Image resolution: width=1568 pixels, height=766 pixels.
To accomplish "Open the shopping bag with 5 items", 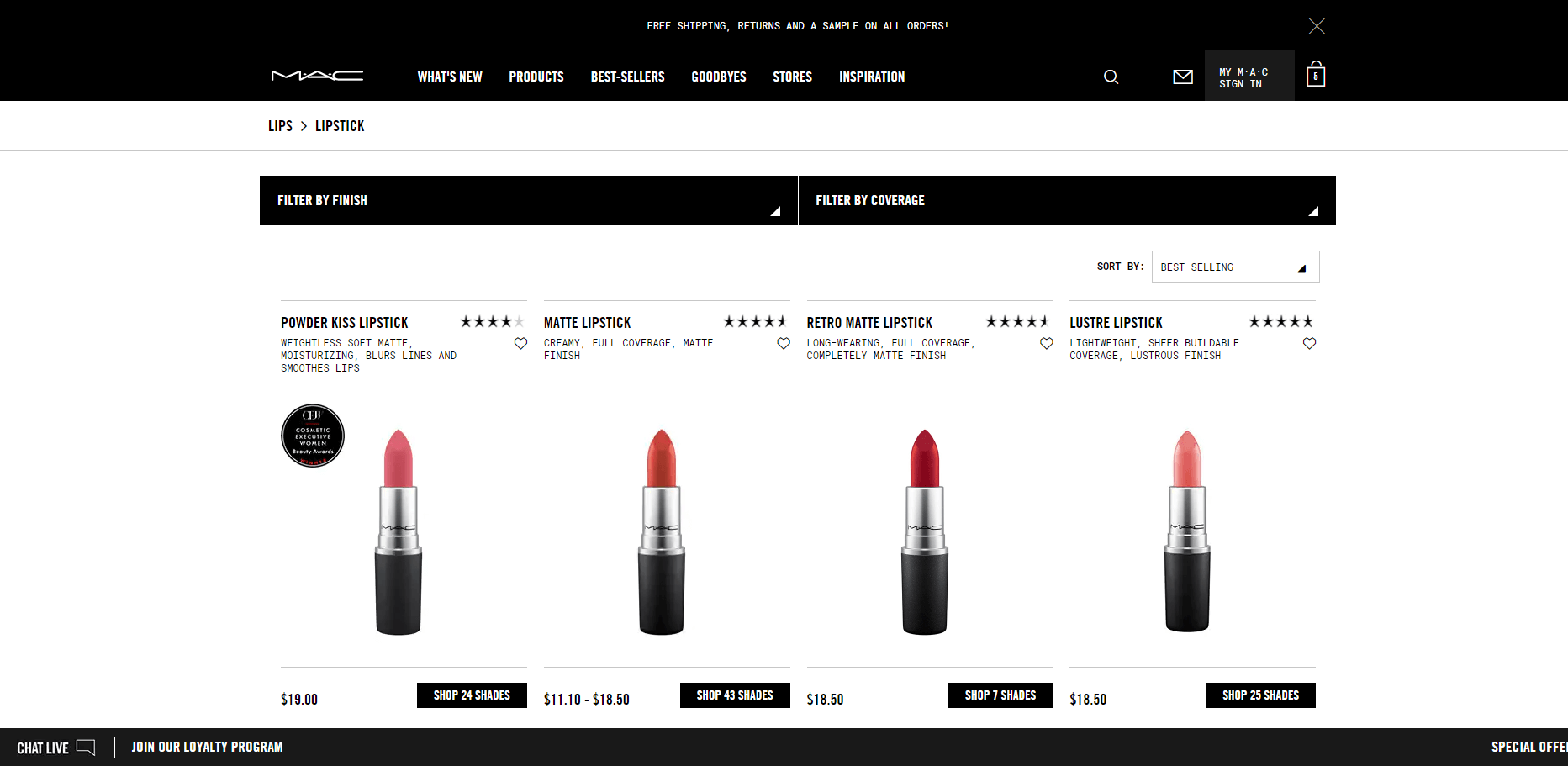I will (x=1316, y=75).
